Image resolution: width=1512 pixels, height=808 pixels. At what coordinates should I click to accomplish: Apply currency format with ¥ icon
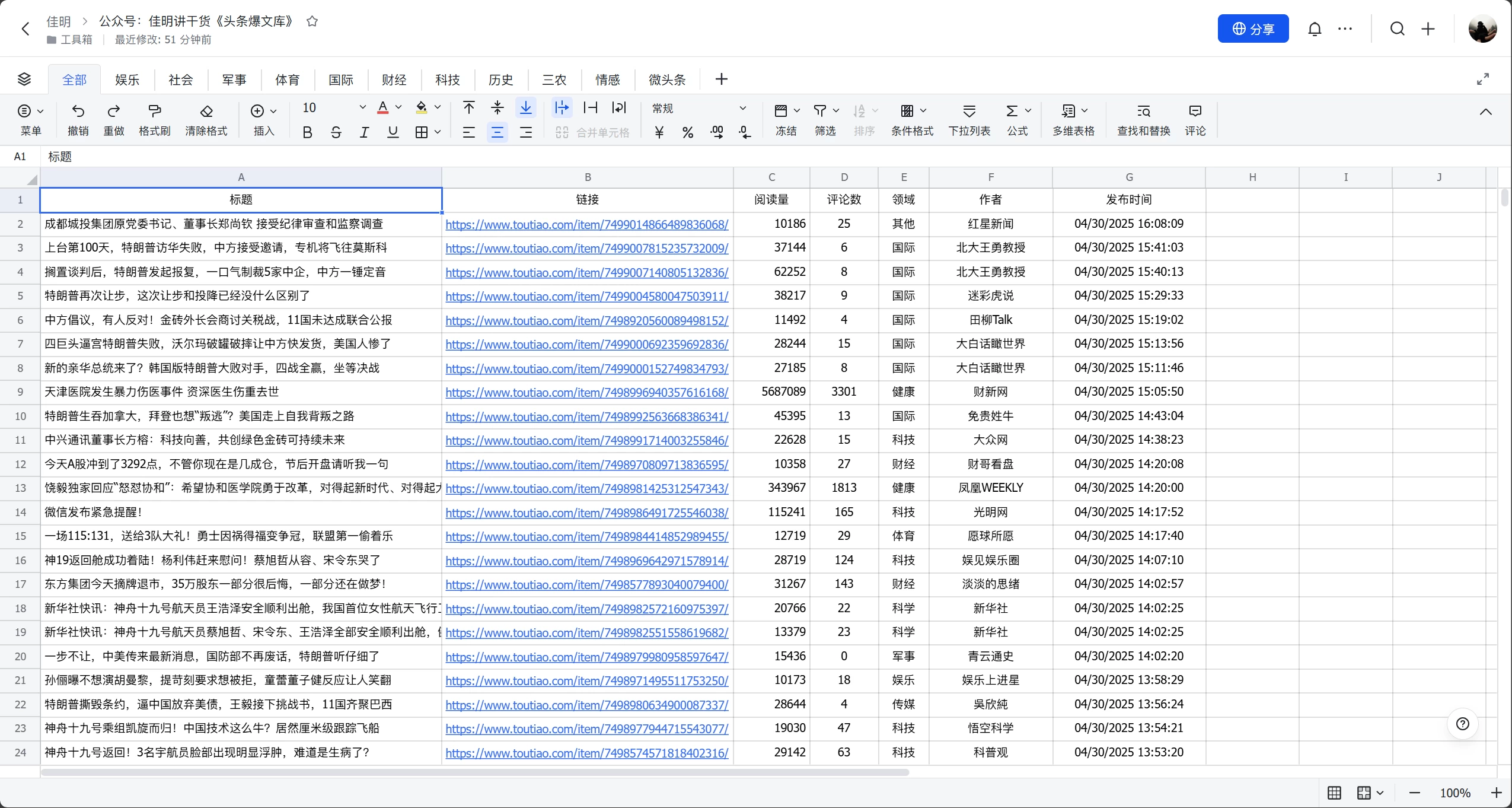659,132
